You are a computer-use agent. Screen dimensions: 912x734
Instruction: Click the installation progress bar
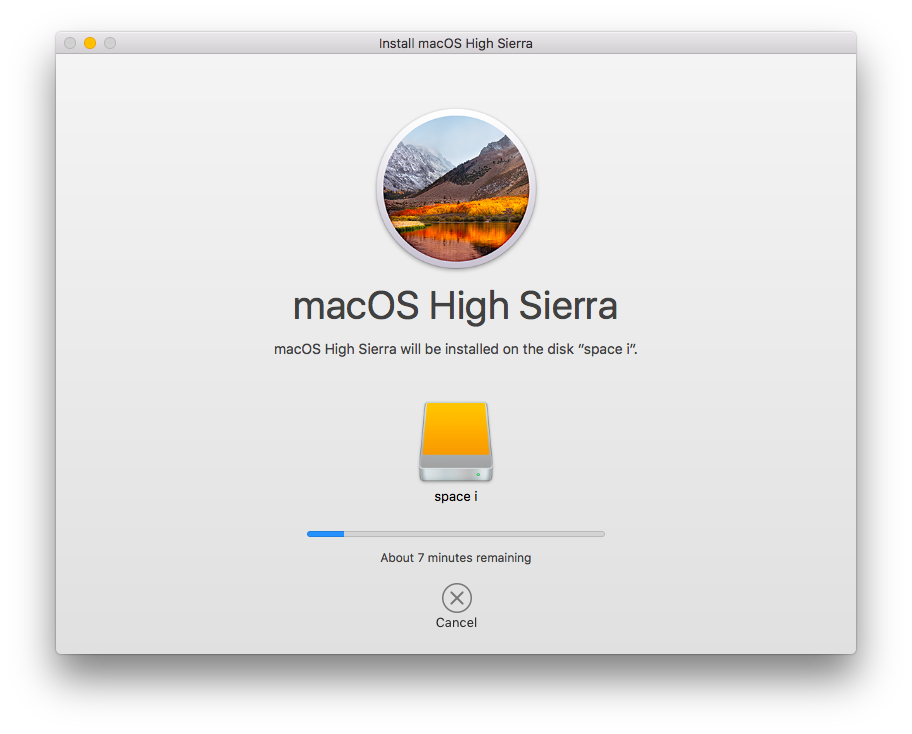[x=456, y=533]
